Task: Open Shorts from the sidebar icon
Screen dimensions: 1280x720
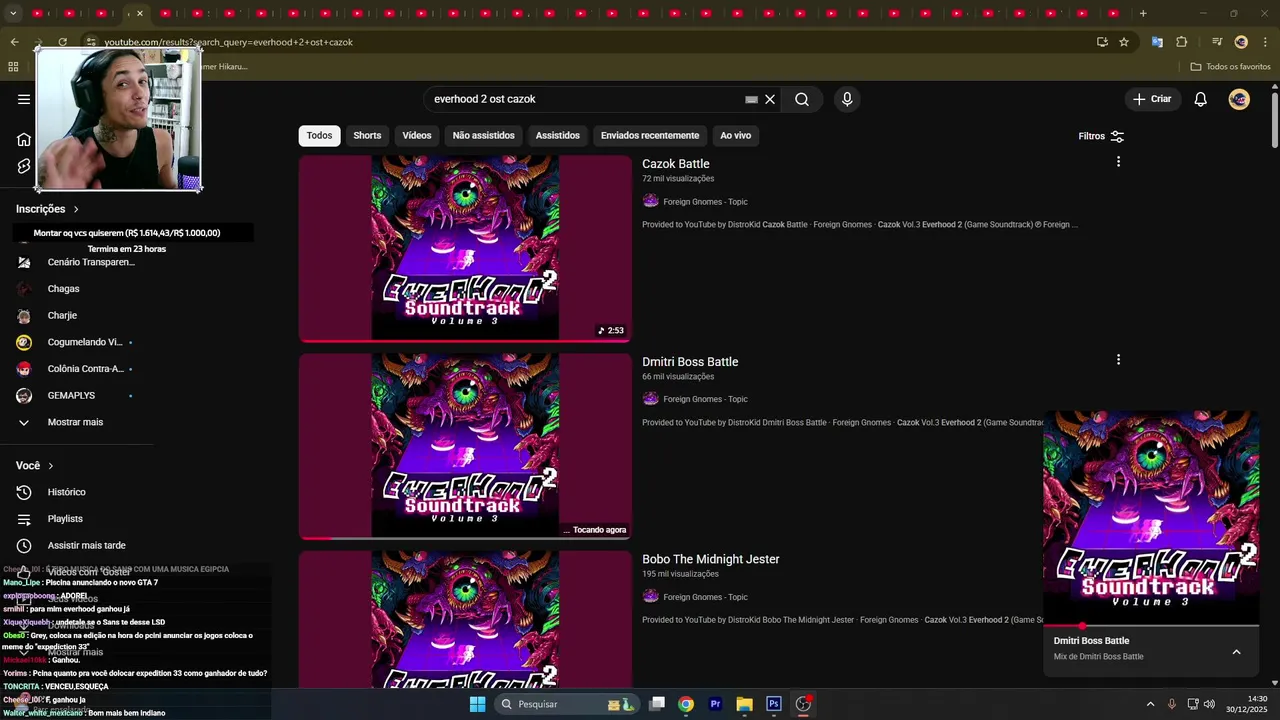Action: [24, 166]
